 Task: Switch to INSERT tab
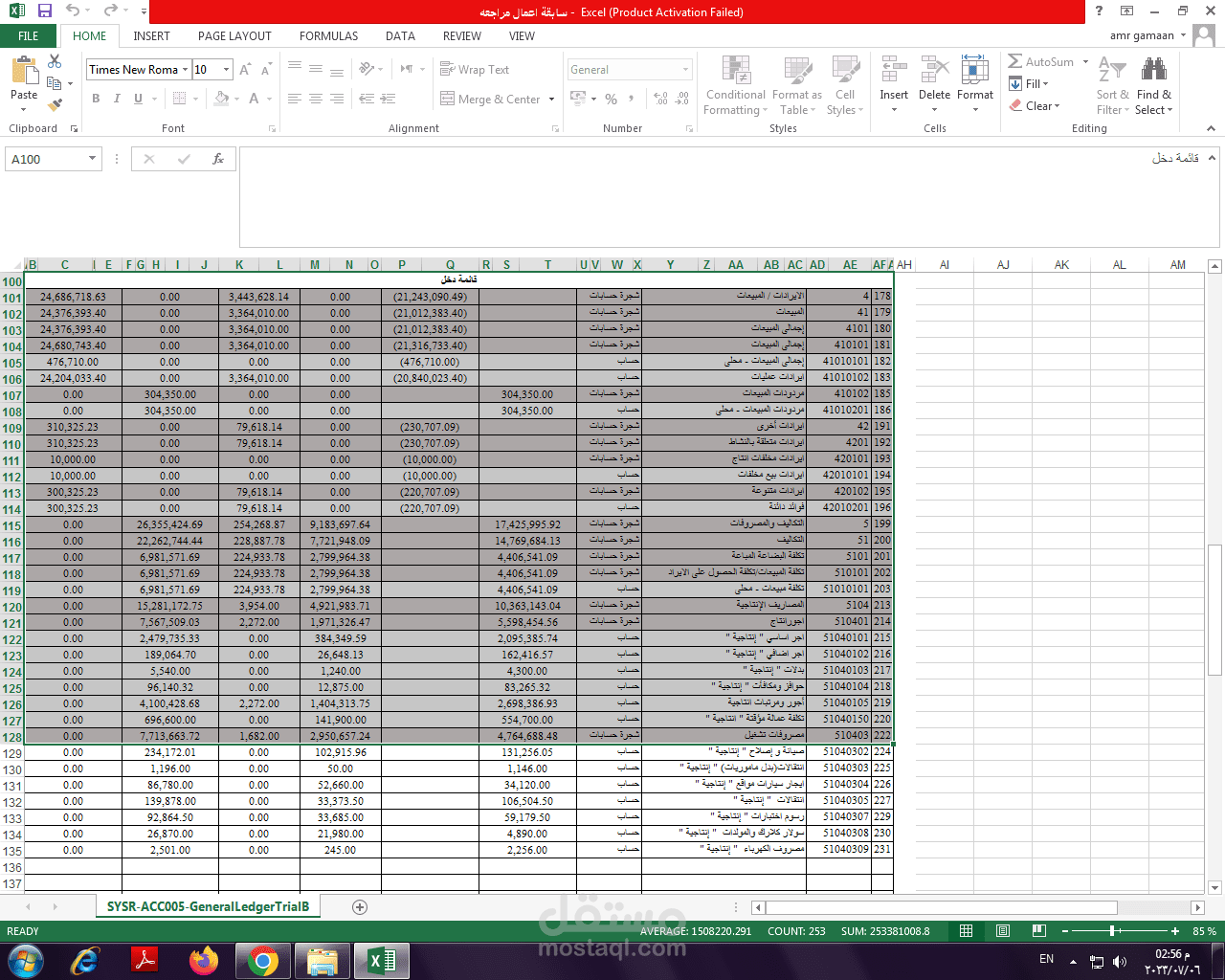151,36
